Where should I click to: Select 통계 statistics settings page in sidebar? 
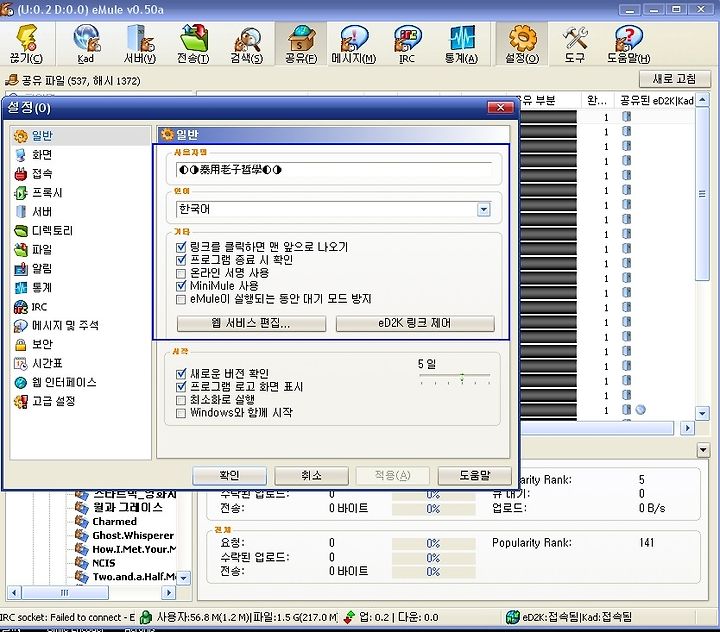(x=34, y=288)
